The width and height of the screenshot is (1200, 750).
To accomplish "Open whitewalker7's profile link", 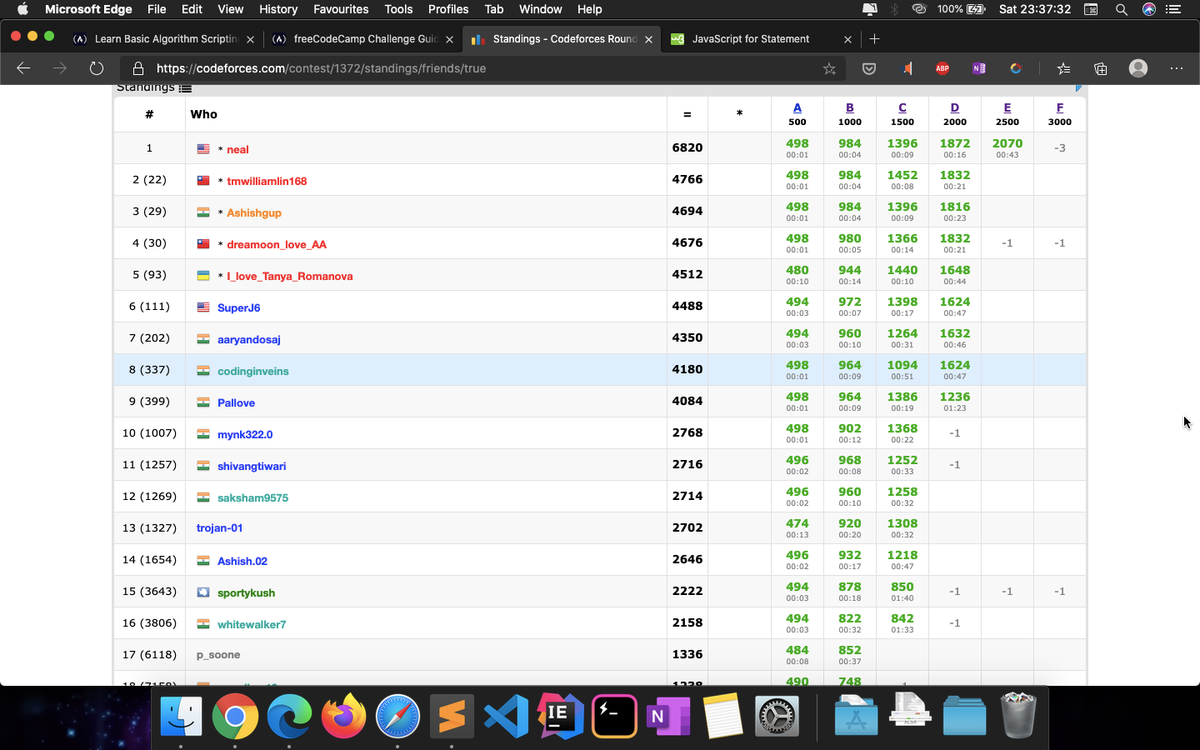I will (x=252, y=625).
